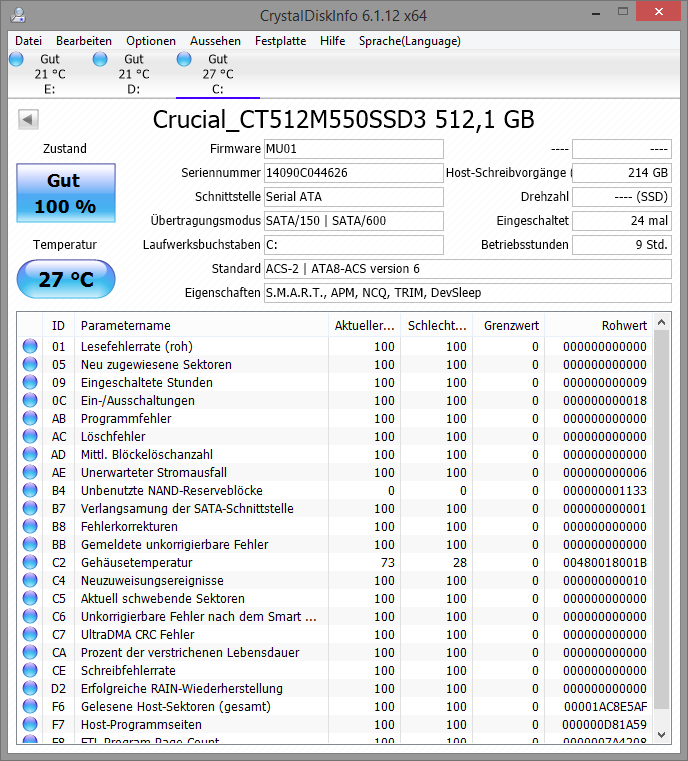Click raw value 00001AC8E5AF

click(605, 706)
